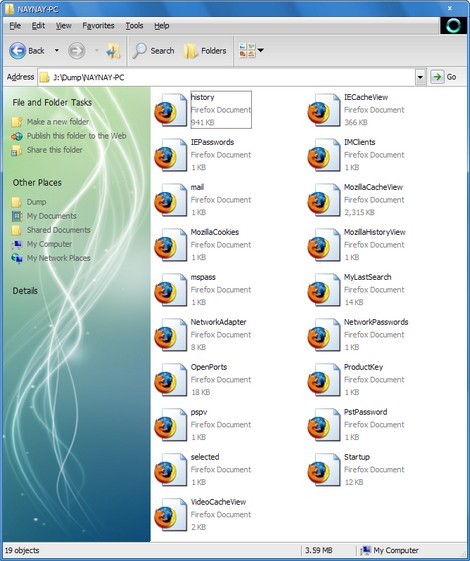This screenshot has width=470, height=561.
Task: Open the File menu
Action: pyautogui.click(x=15, y=26)
